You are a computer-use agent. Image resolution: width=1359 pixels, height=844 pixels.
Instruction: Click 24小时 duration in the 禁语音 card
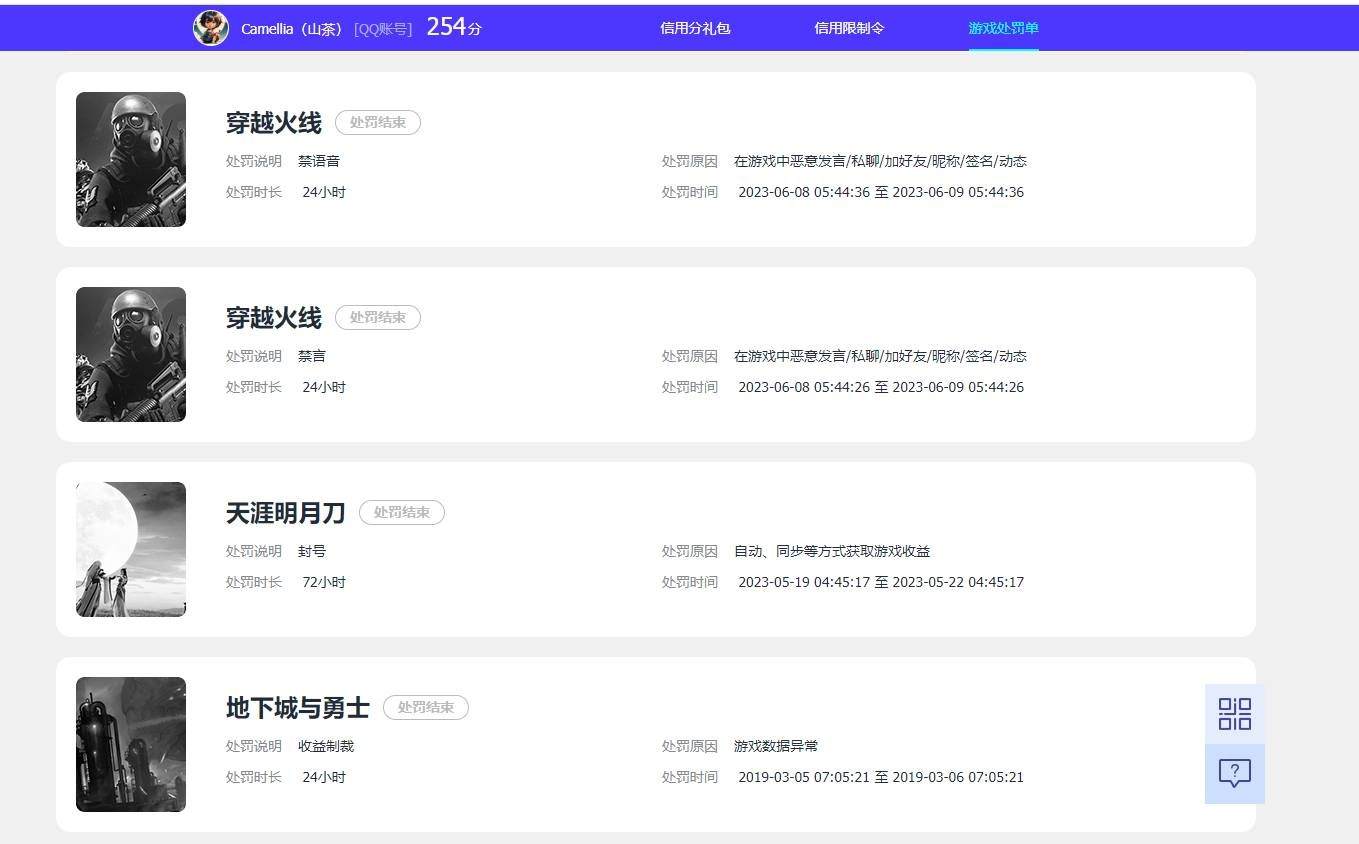324,192
